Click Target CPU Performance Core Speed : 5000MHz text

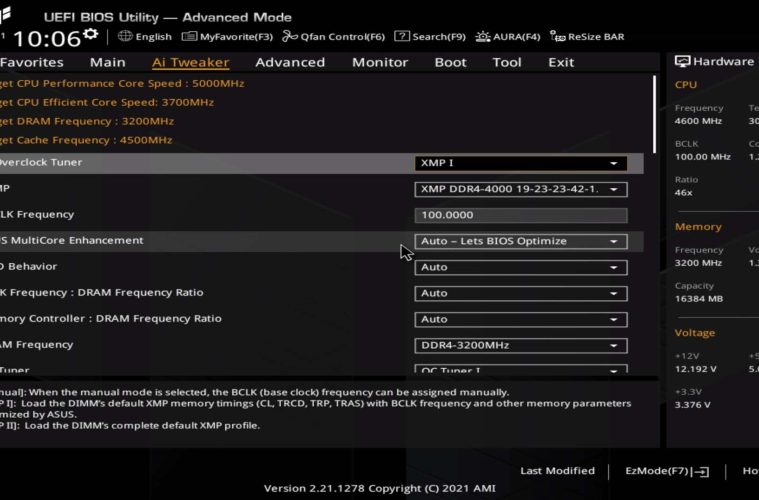[x=122, y=83]
